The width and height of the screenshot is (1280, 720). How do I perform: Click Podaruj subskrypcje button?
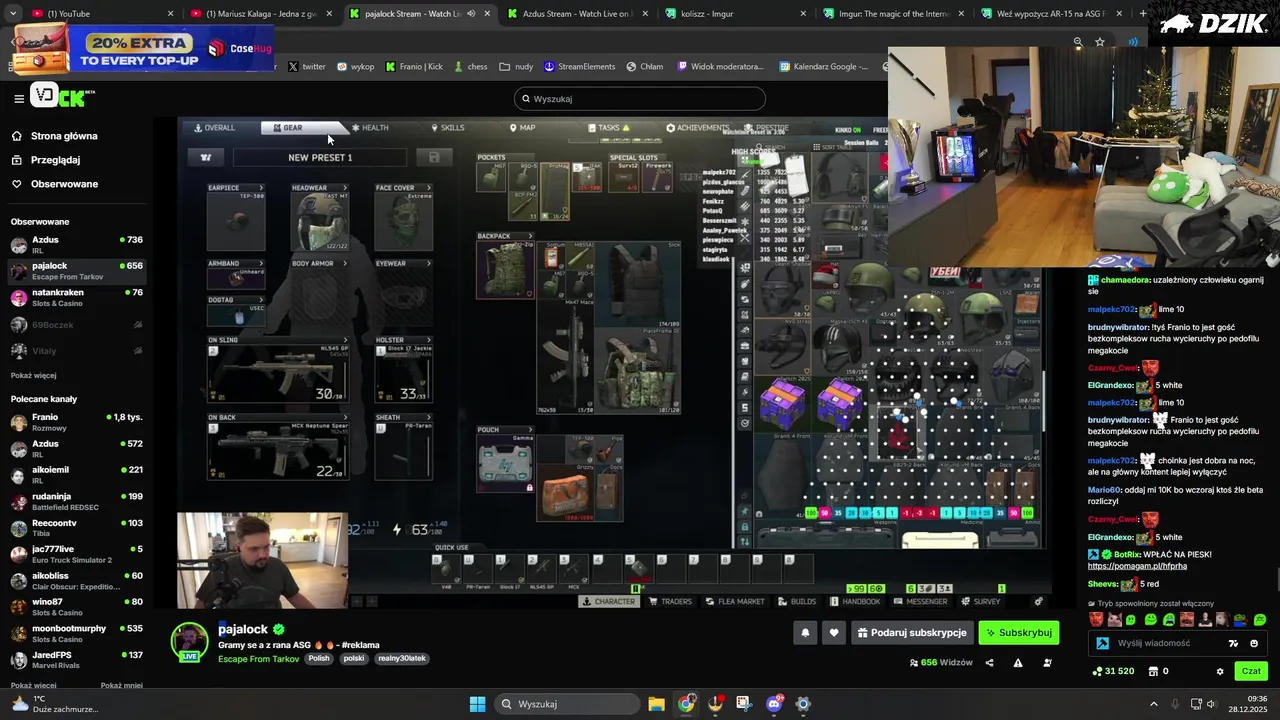coord(911,633)
